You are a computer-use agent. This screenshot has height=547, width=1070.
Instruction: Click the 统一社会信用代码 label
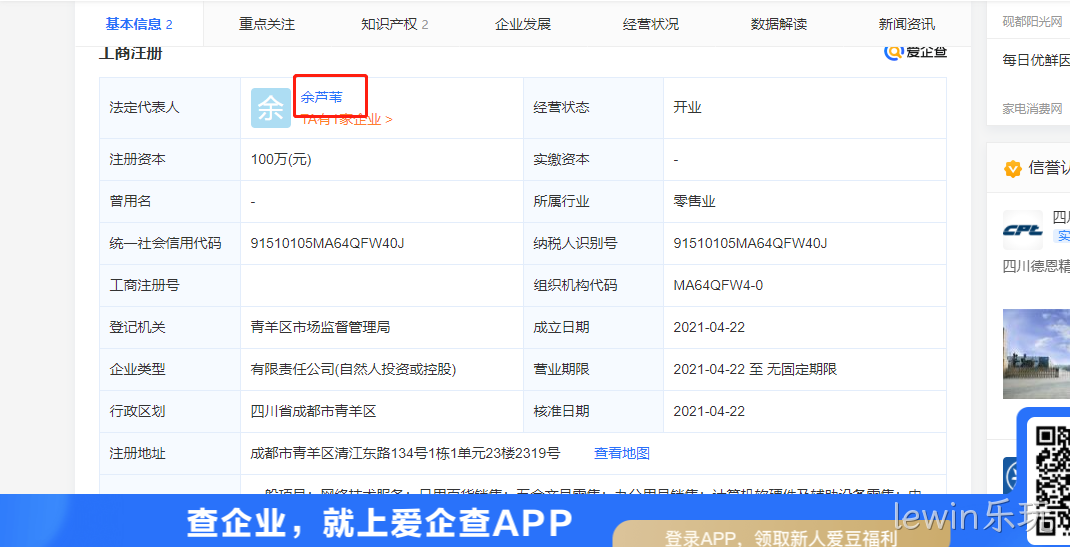(165, 243)
